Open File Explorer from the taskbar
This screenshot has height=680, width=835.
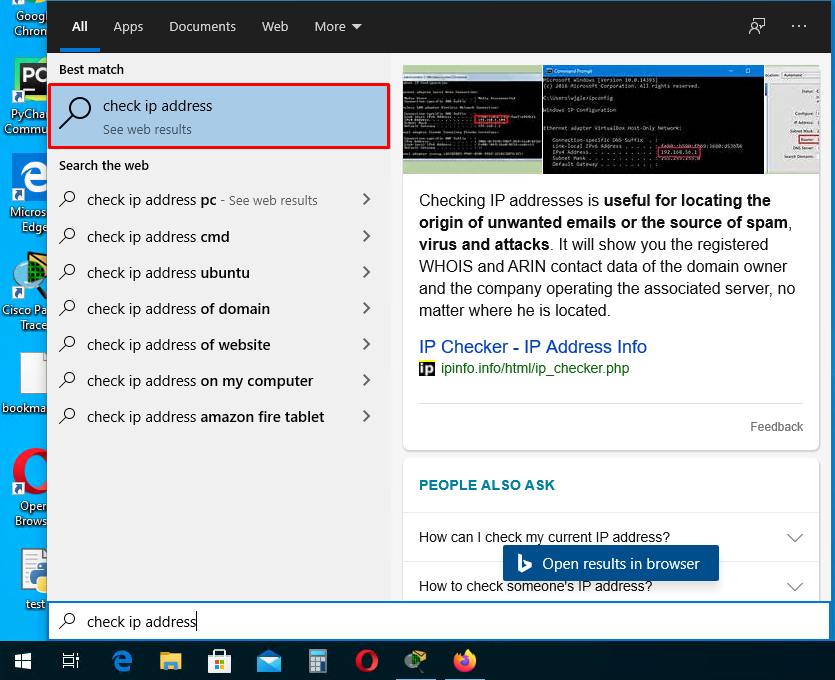170,661
